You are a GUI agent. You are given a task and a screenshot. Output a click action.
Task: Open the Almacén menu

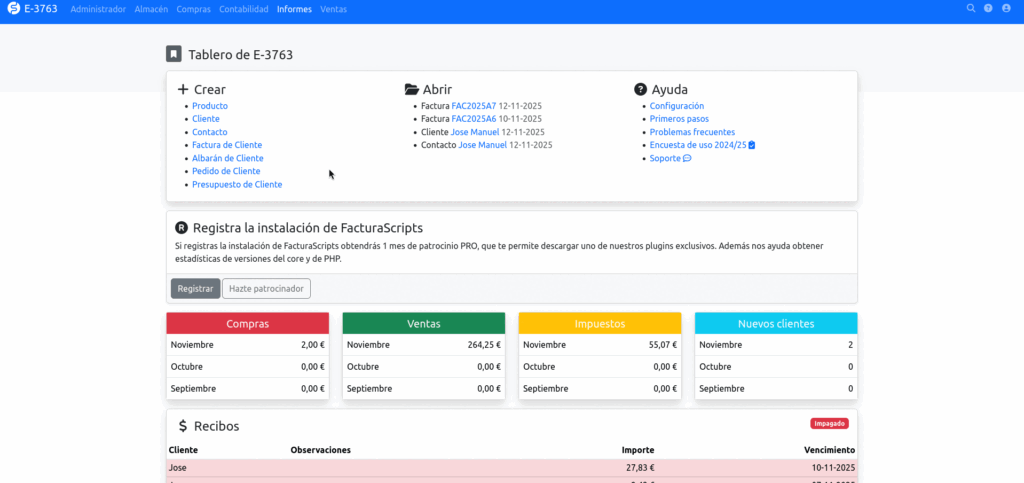tap(151, 10)
